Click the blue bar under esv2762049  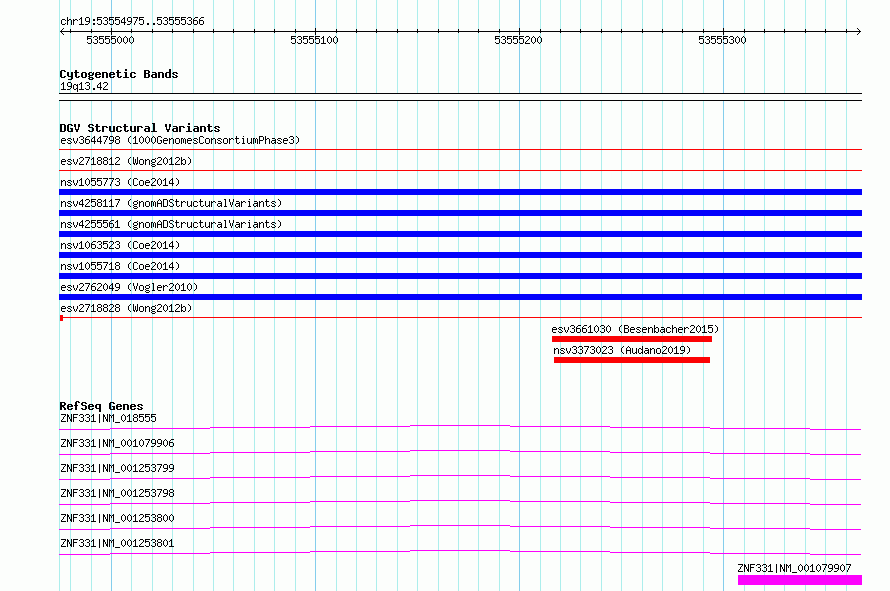(460, 297)
